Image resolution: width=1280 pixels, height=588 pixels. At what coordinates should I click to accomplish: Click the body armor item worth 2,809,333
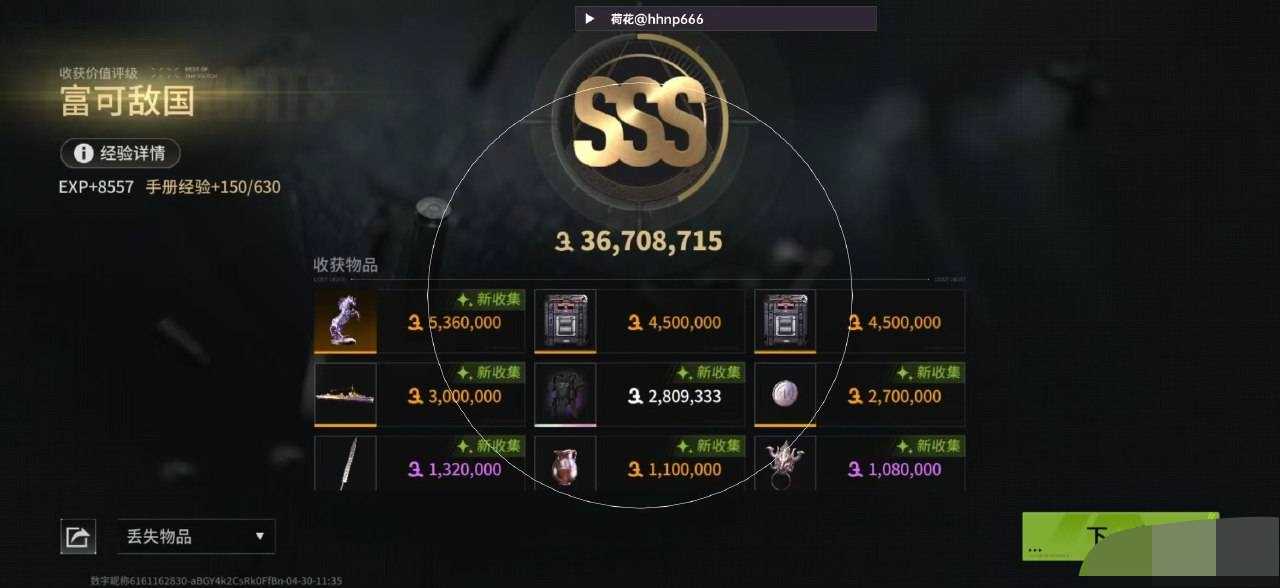pos(565,395)
